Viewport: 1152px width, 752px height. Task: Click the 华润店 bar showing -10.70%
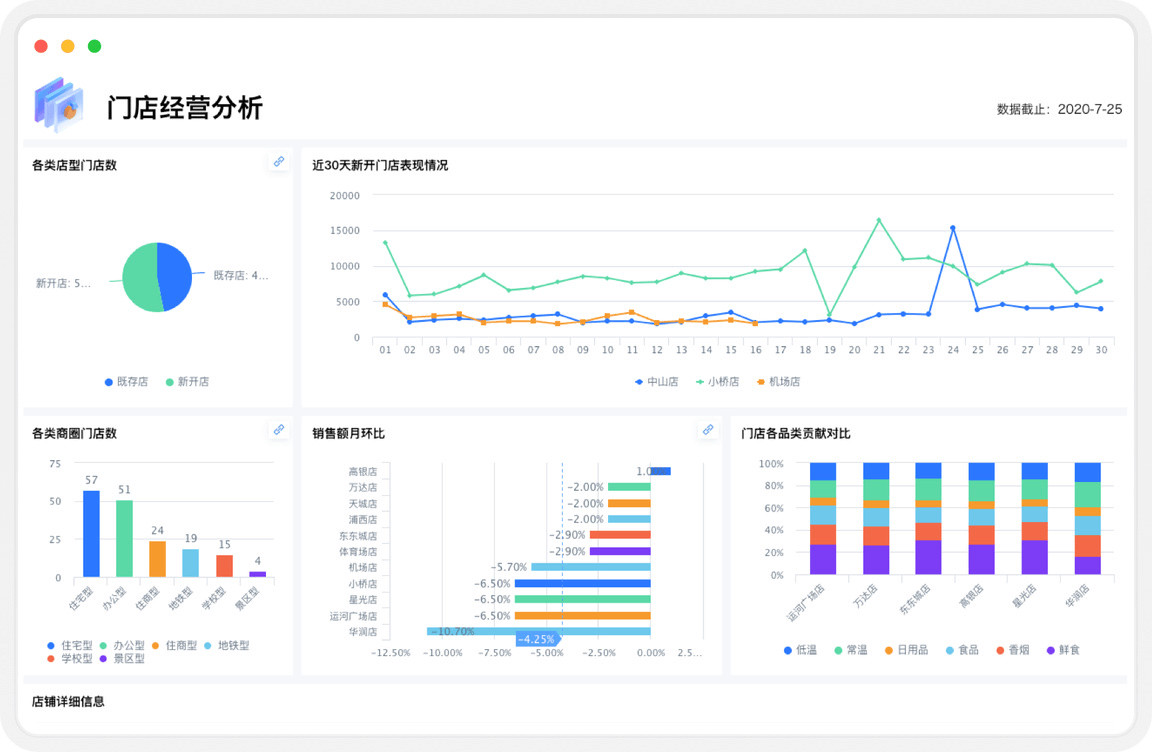(x=538, y=631)
